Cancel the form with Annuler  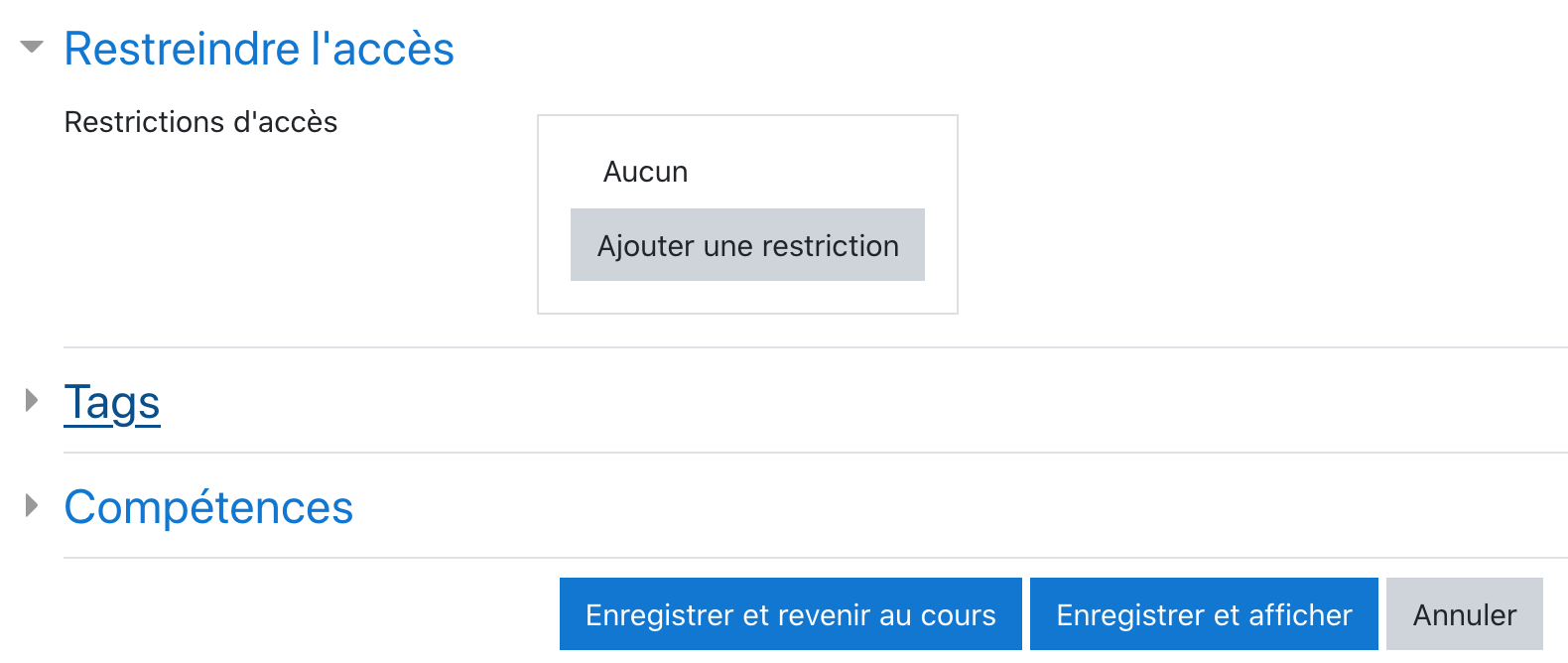[x=1464, y=614]
